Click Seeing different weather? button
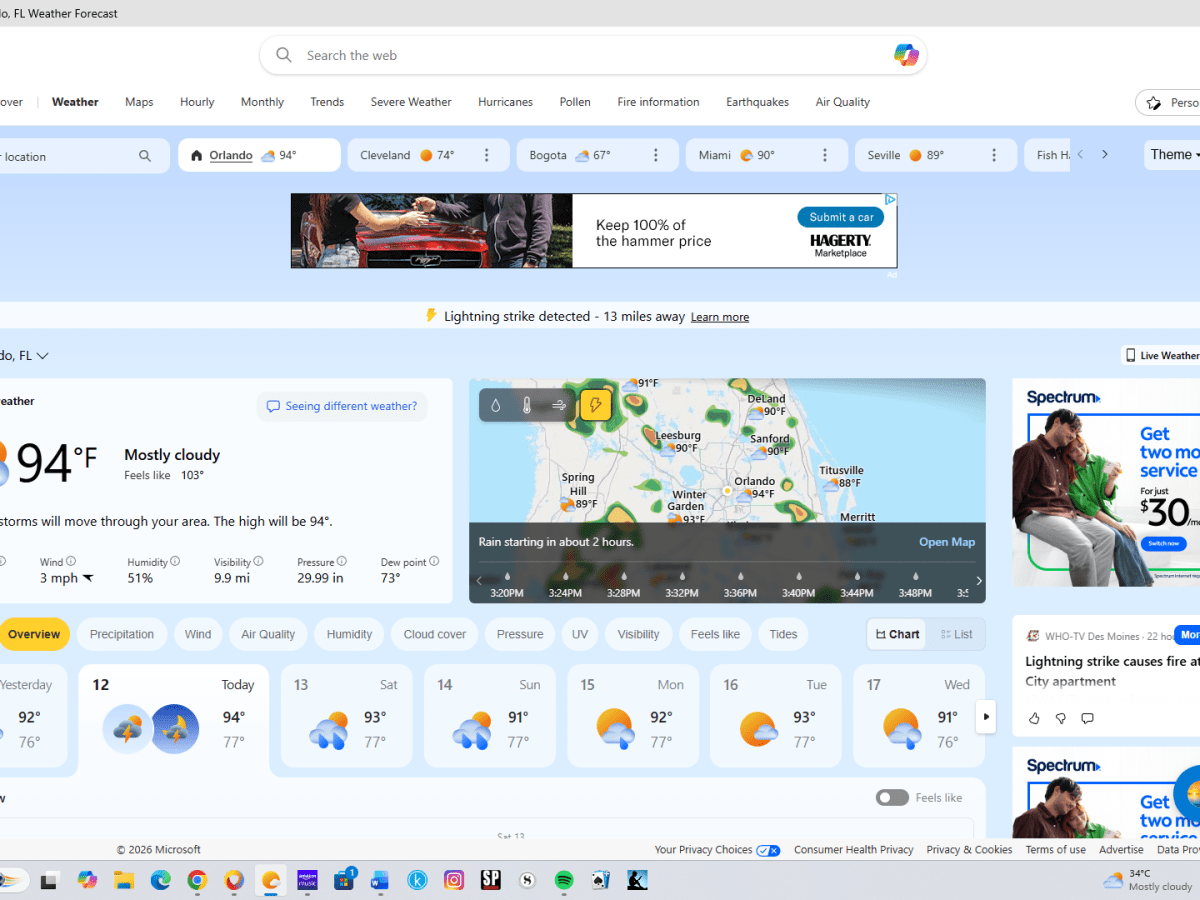 tap(342, 406)
